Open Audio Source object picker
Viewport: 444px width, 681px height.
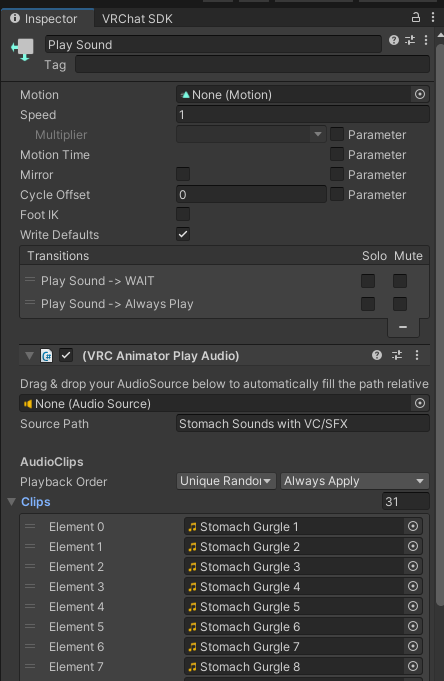pyautogui.click(x=420, y=403)
